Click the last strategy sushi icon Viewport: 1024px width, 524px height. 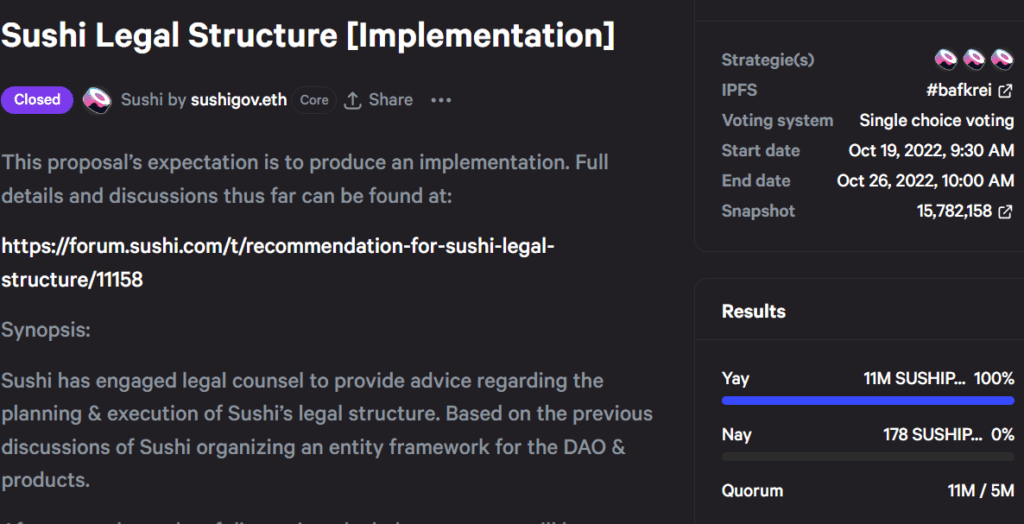click(1002, 59)
